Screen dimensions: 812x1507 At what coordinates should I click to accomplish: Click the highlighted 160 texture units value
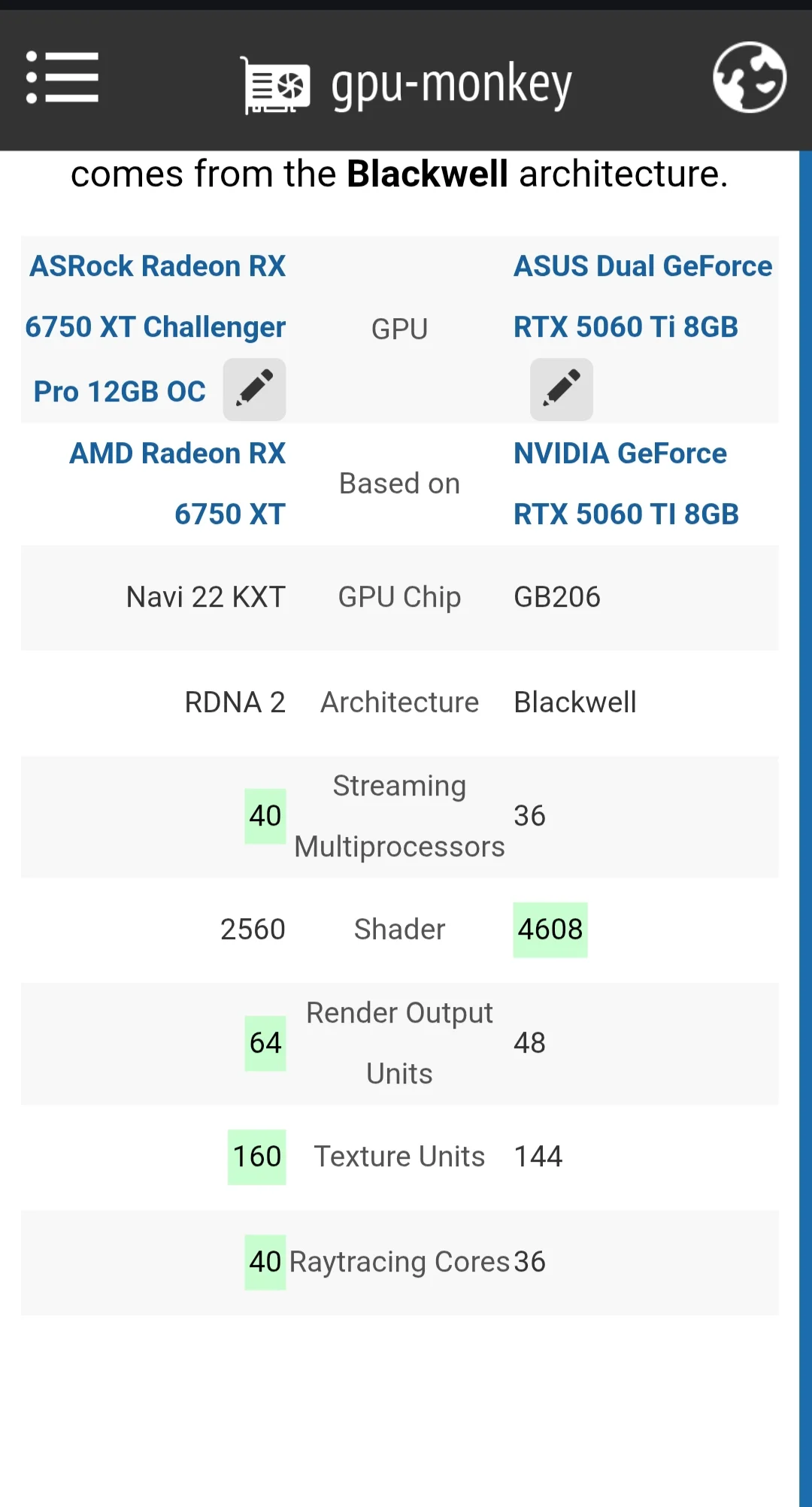(x=257, y=1157)
